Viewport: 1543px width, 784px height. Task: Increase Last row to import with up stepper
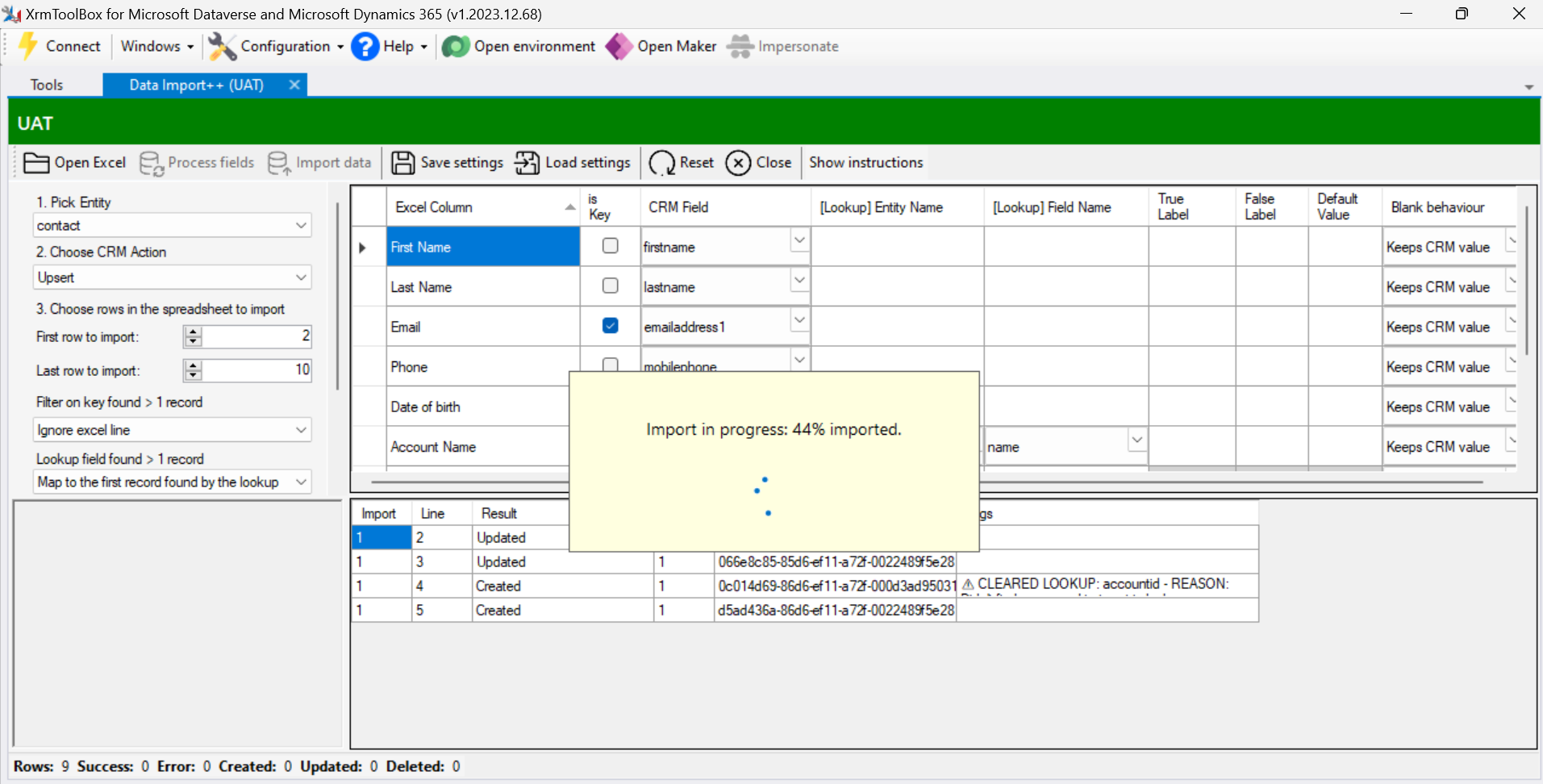click(193, 365)
